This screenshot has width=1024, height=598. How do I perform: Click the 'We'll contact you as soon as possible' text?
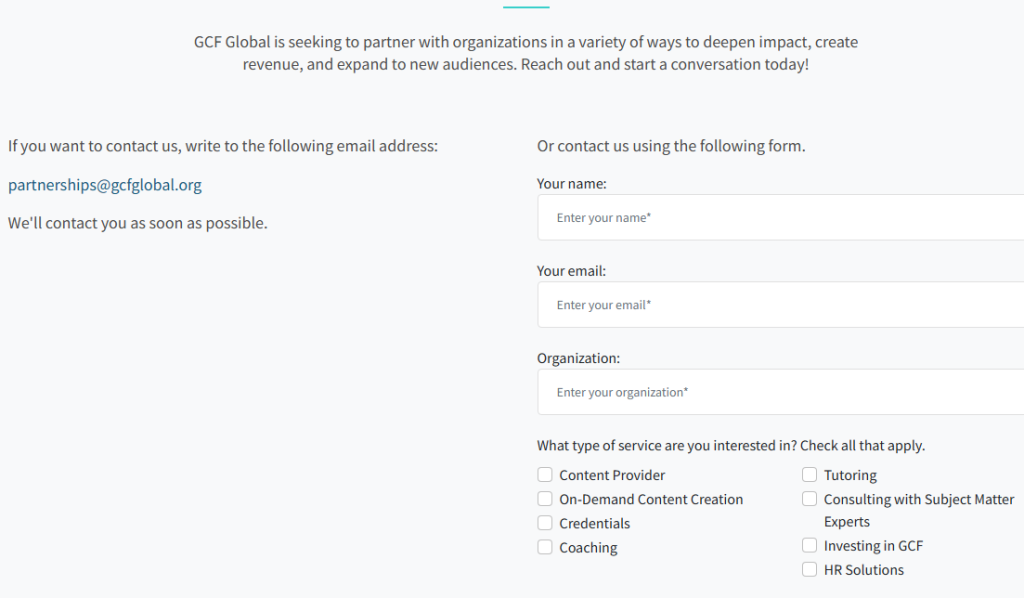[138, 223]
